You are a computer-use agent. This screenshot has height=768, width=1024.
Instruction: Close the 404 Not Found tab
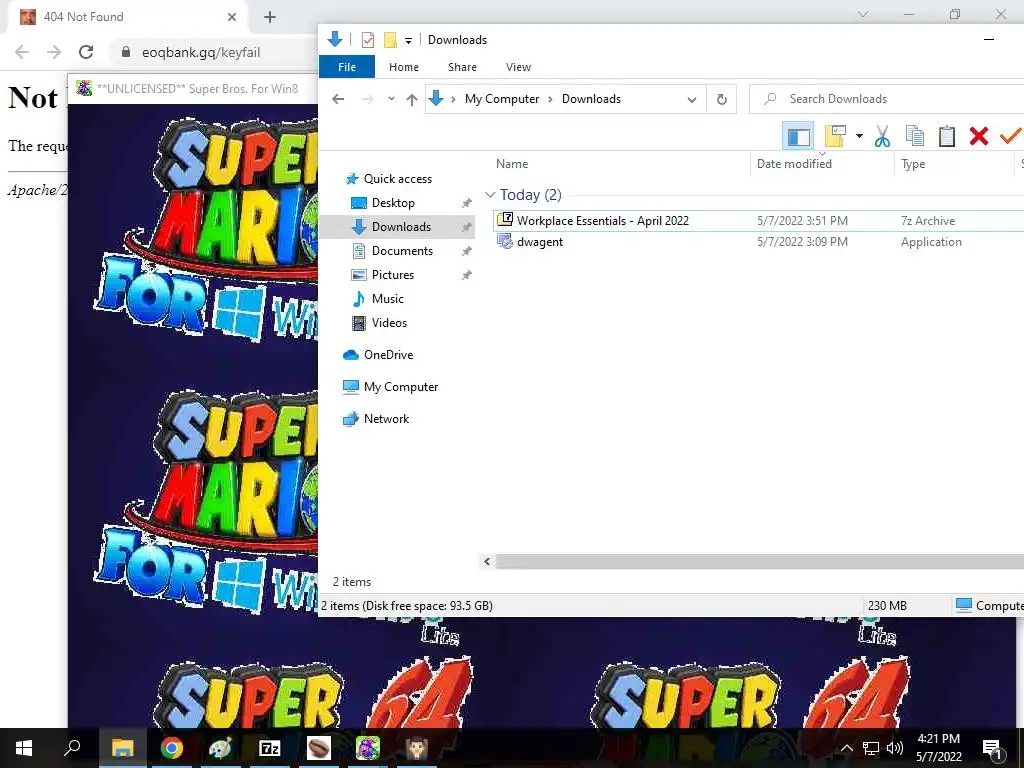point(232,17)
